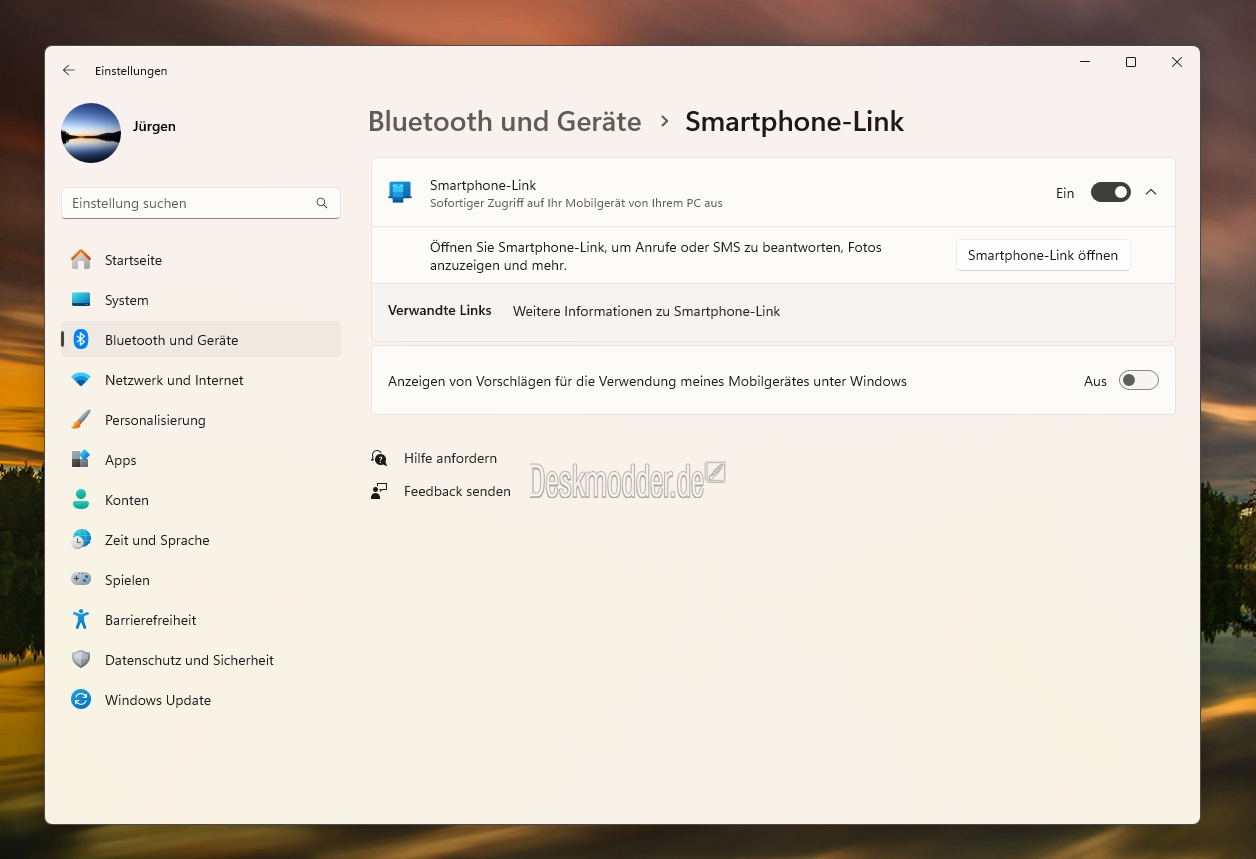Click the Windows Update sync icon
The image size is (1256, 859).
[x=81, y=700]
